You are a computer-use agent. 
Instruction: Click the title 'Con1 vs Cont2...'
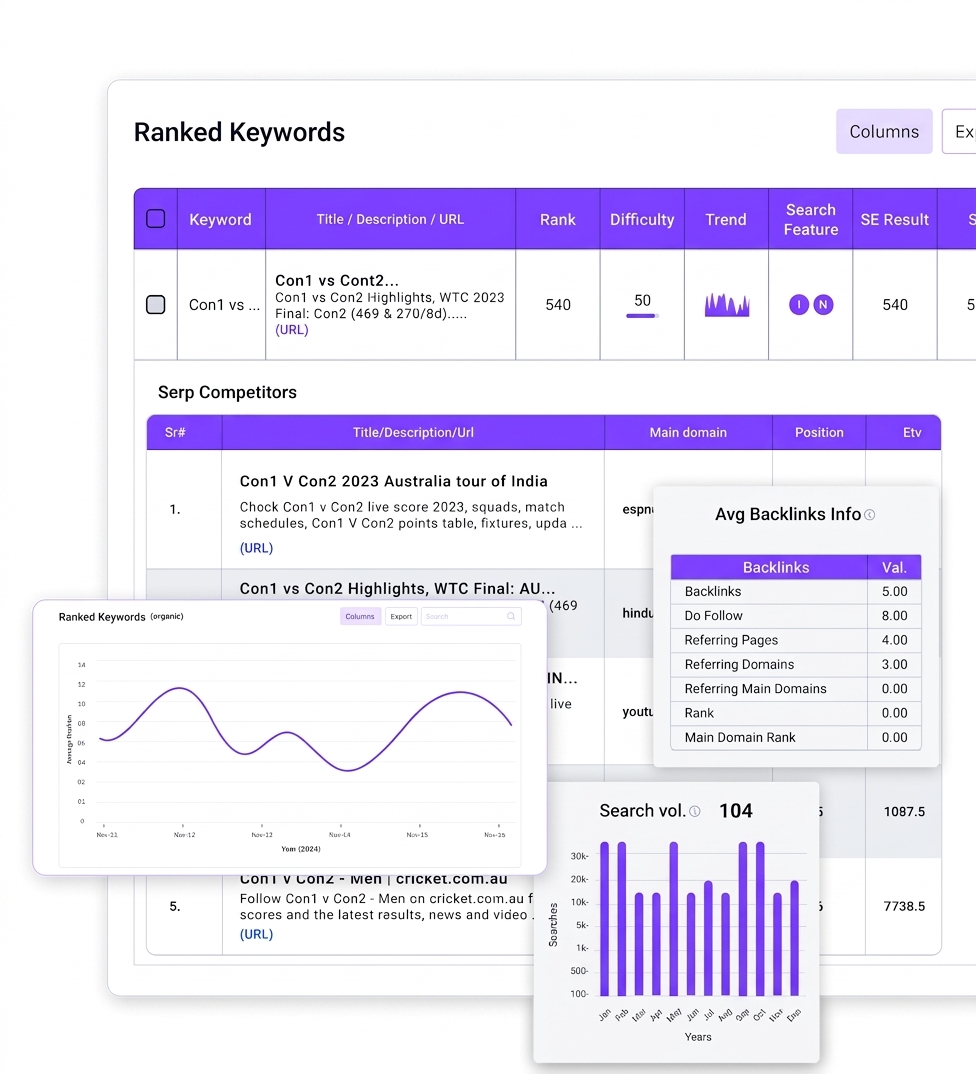[337, 280]
